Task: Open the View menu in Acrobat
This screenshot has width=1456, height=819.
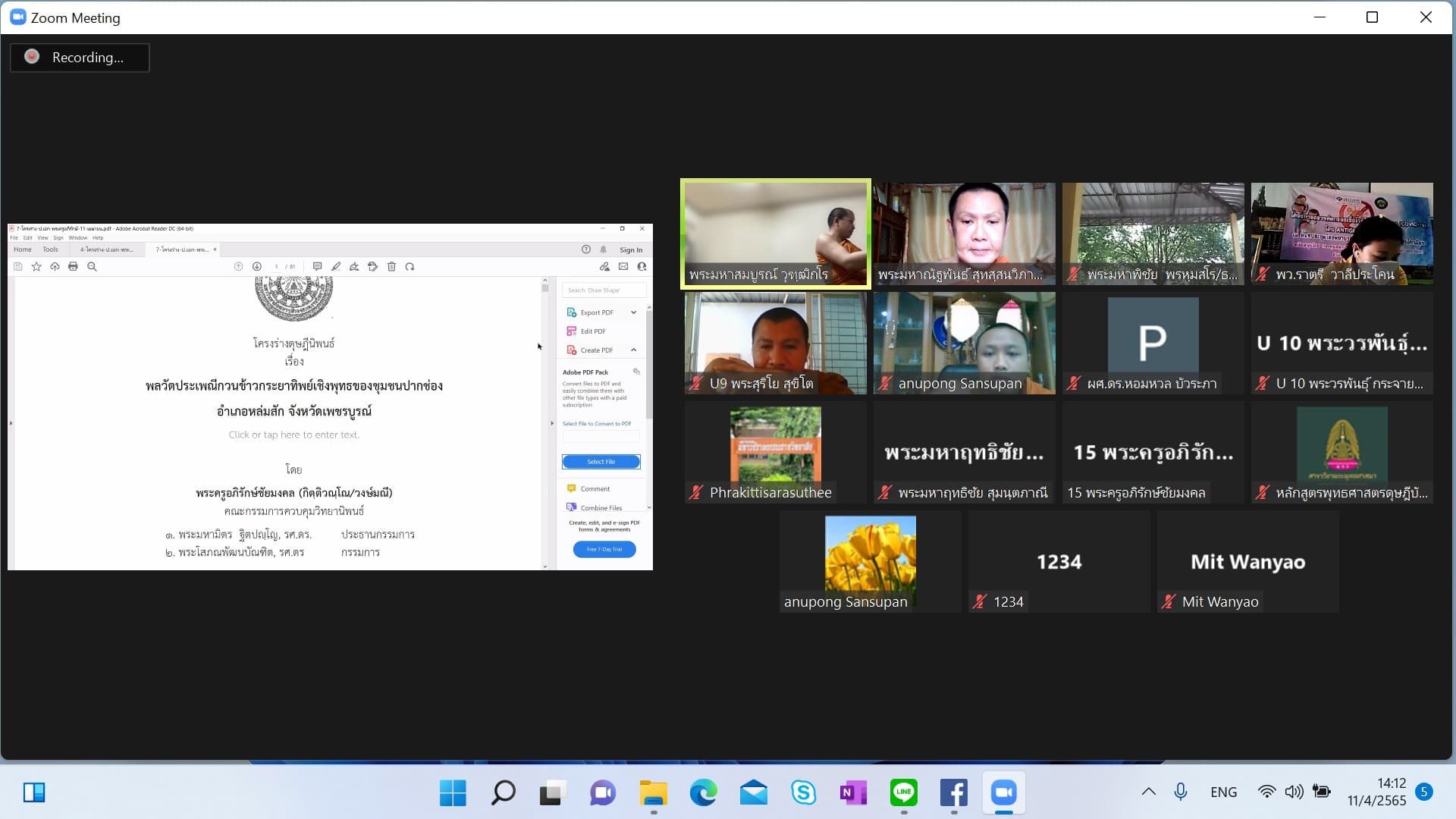Action: pyautogui.click(x=43, y=238)
